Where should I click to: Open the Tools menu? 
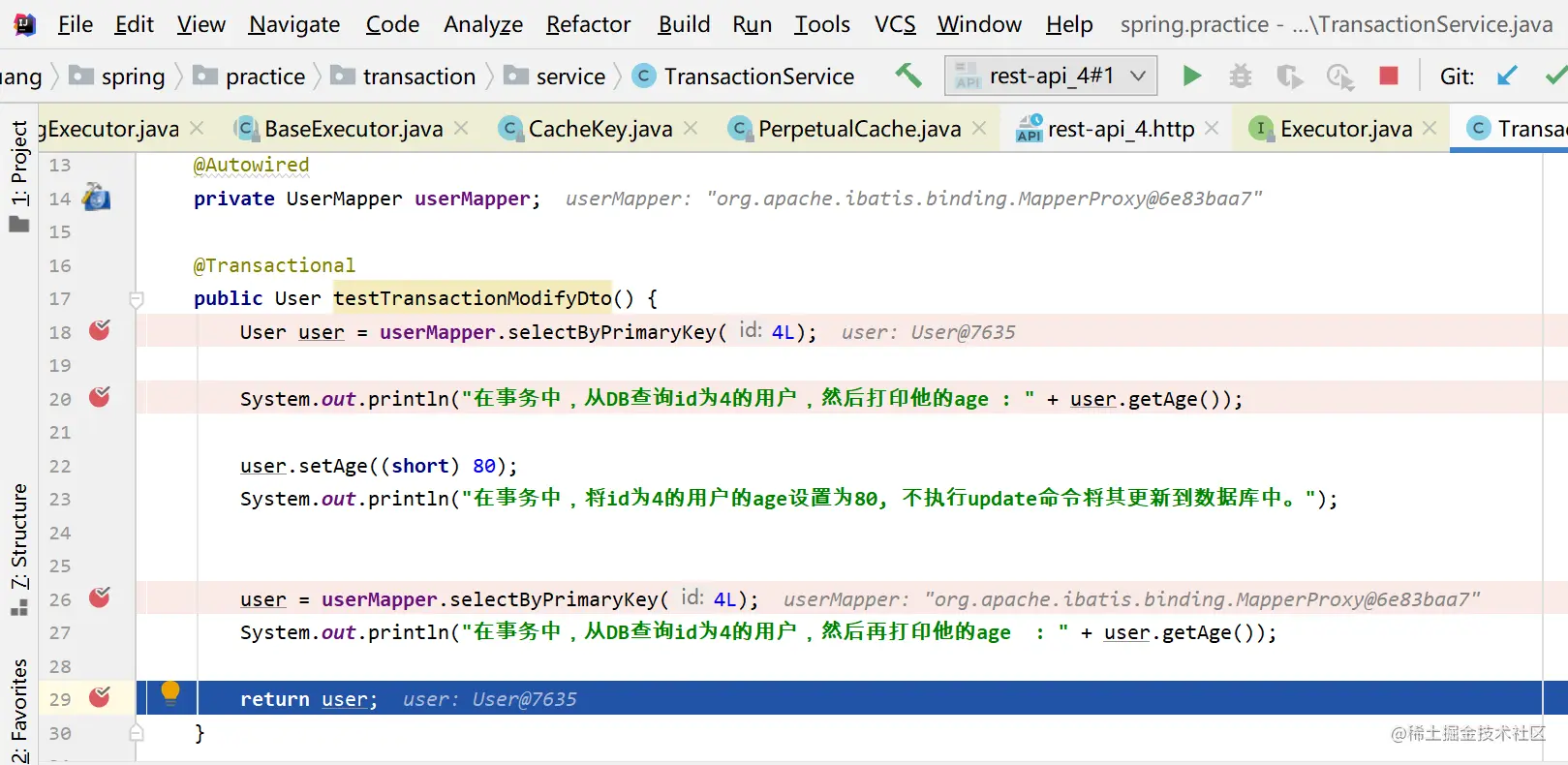coord(822,24)
